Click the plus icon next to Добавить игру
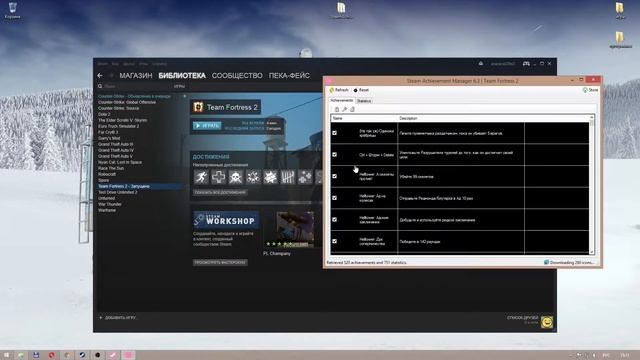 click(x=101, y=318)
